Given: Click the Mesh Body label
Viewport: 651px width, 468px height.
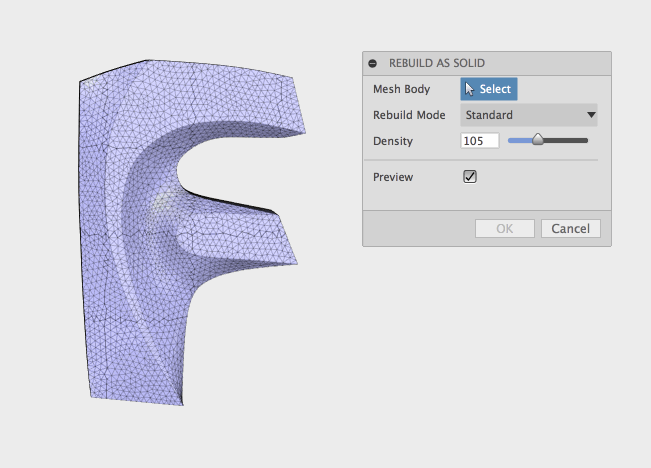Looking at the screenshot, I should click(402, 89).
